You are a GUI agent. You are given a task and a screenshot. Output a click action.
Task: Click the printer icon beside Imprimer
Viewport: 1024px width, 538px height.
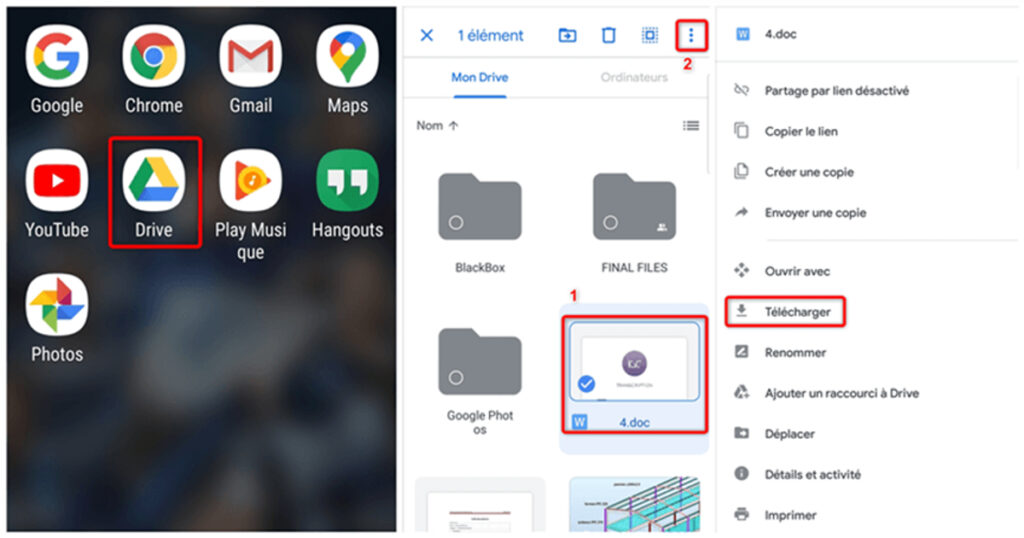pos(741,514)
